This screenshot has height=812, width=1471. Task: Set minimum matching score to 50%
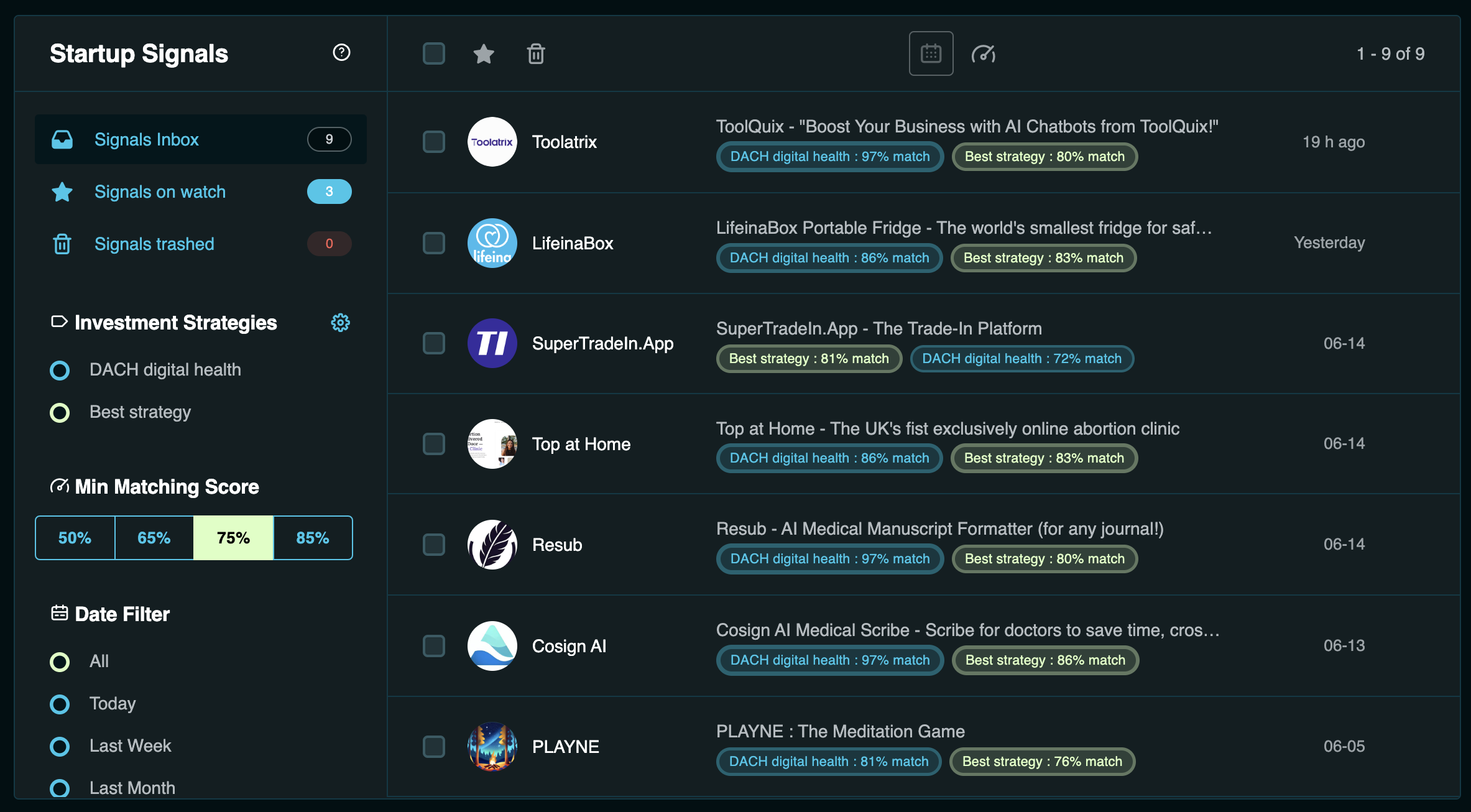click(x=75, y=538)
